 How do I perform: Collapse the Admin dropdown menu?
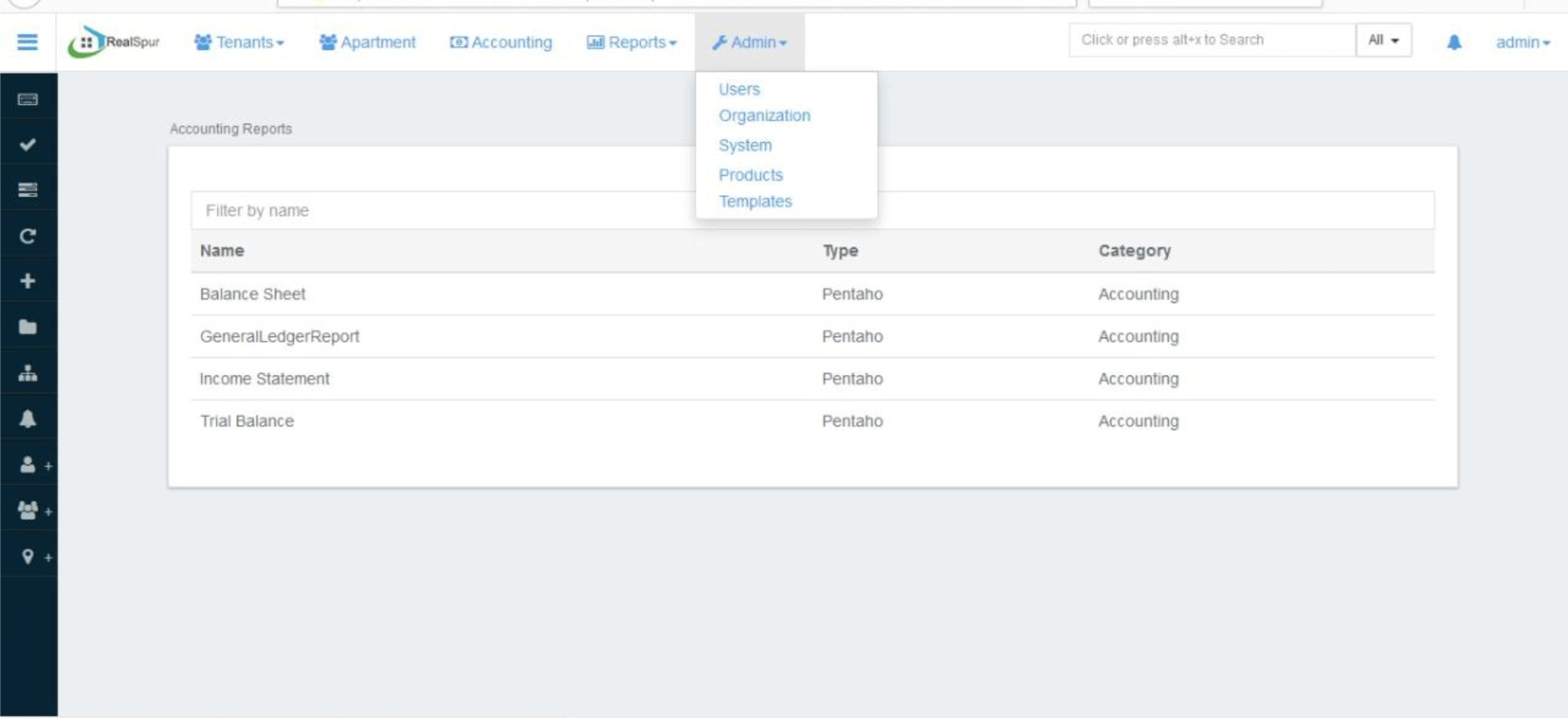pos(749,42)
